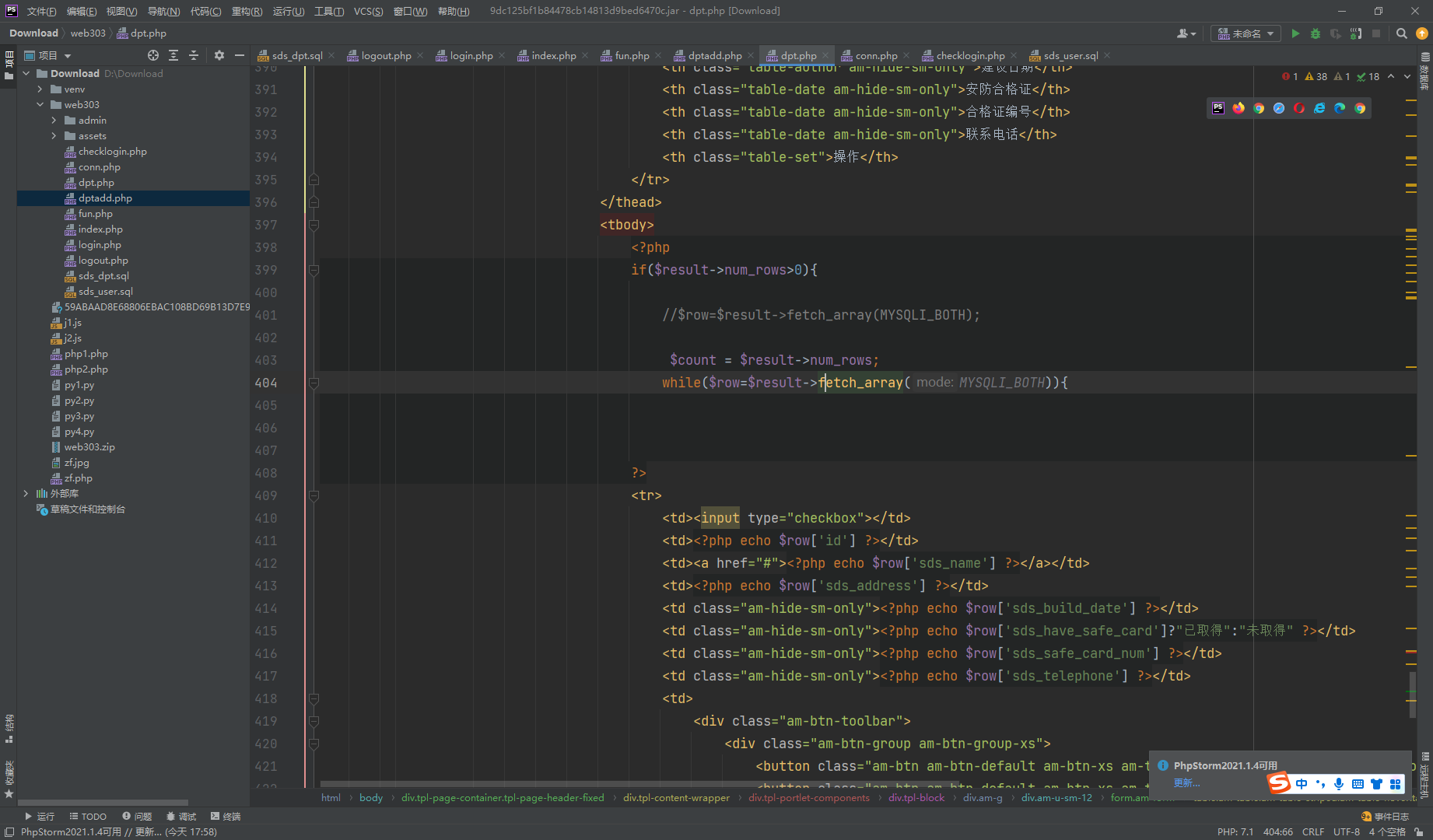Open page in Microsoft Edge icon
The image size is (1433, 840).
click(x=1340, y=108)
